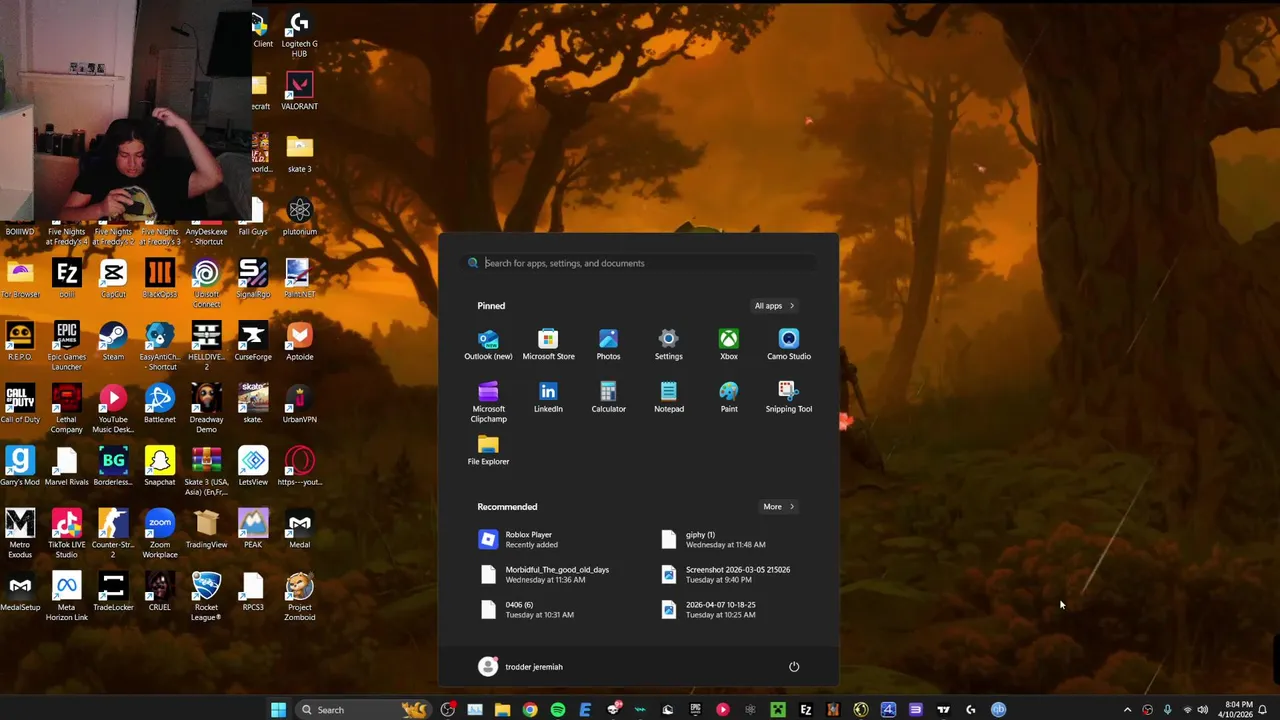Show hidden system tray icons
The image size is (1280, 720).
click(x=1127, y=710)
